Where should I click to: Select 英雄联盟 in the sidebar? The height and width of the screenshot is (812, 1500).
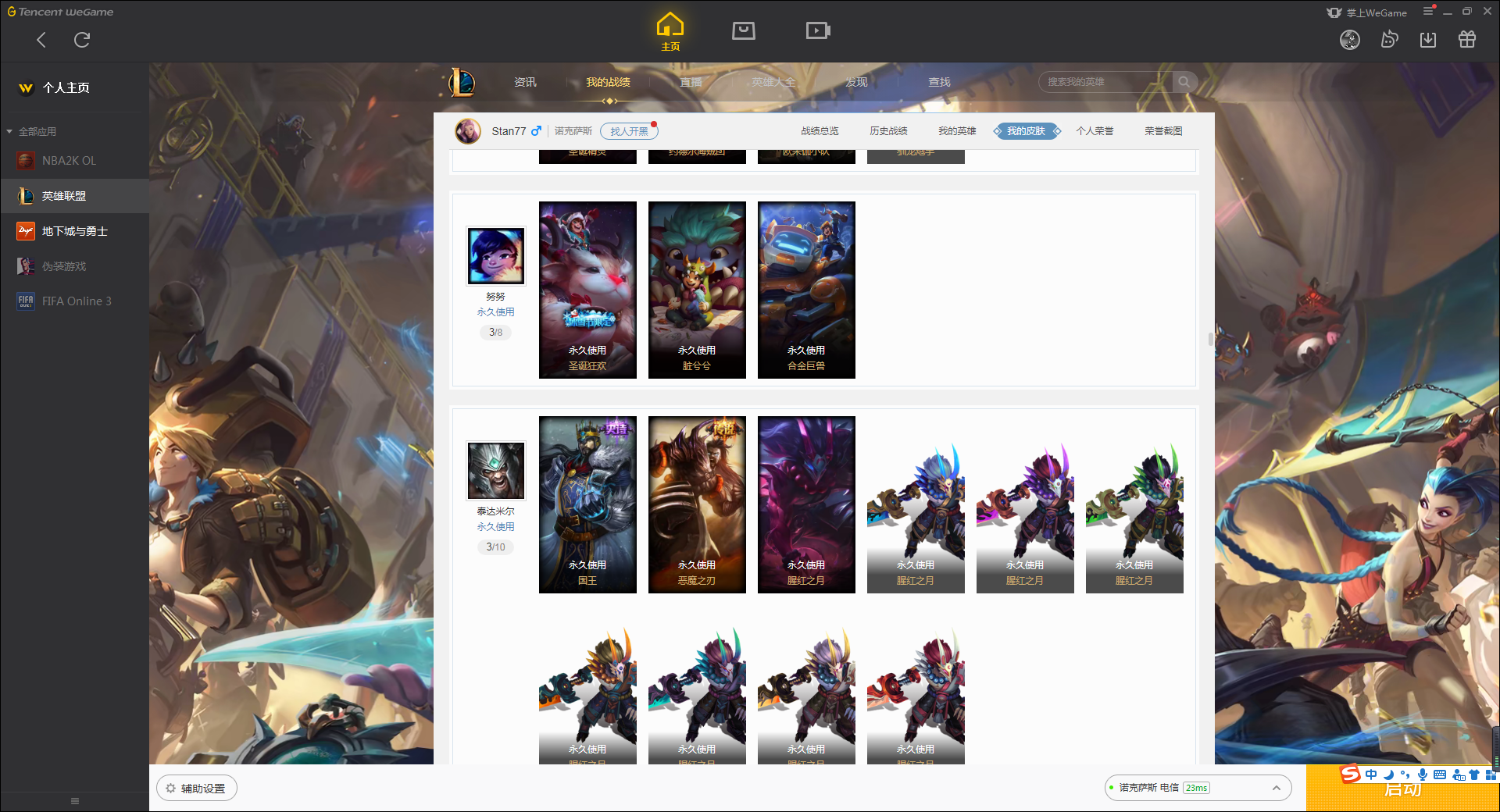74,196
